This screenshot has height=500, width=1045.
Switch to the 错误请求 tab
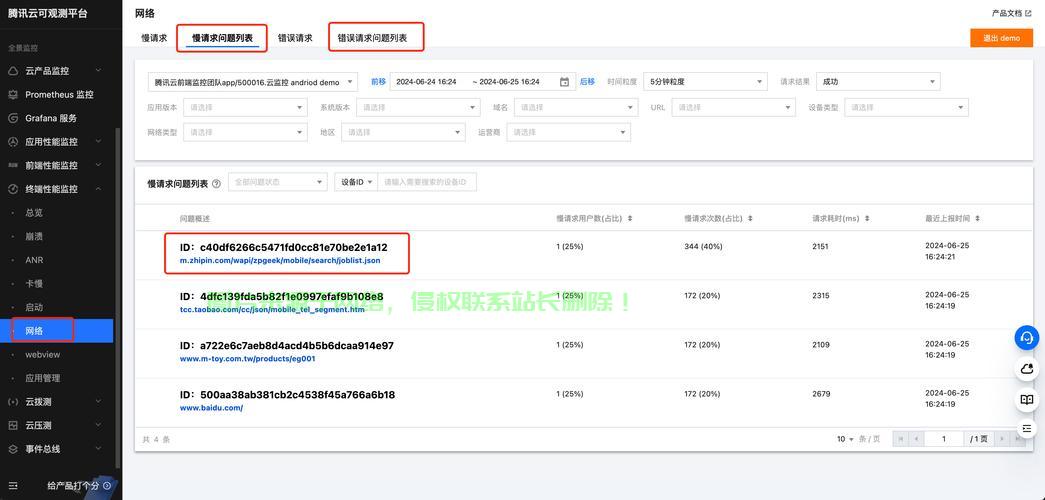coord(295,38)
